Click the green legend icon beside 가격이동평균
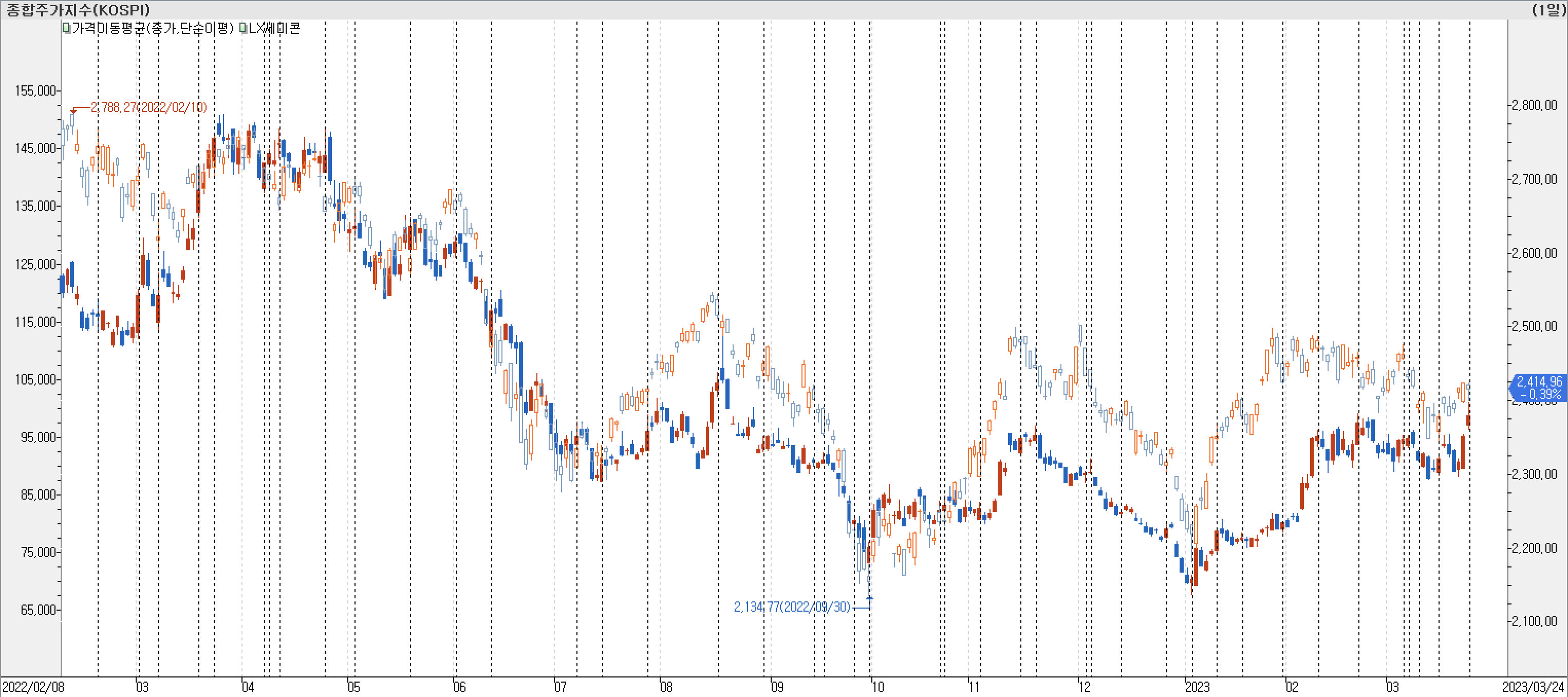Screen dimensions: 1568x697 click(66, 28)
